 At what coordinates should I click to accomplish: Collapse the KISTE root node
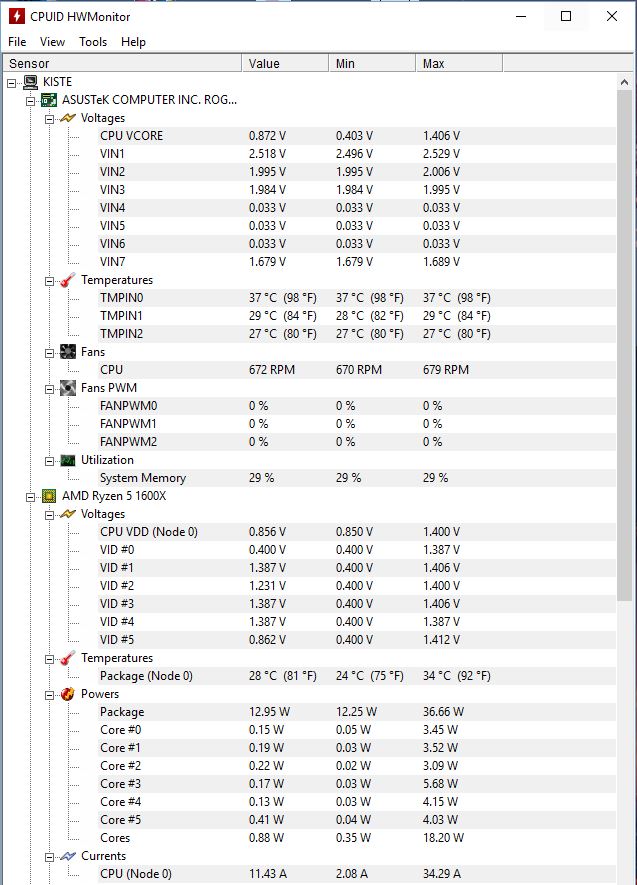(x=12, y=84)
